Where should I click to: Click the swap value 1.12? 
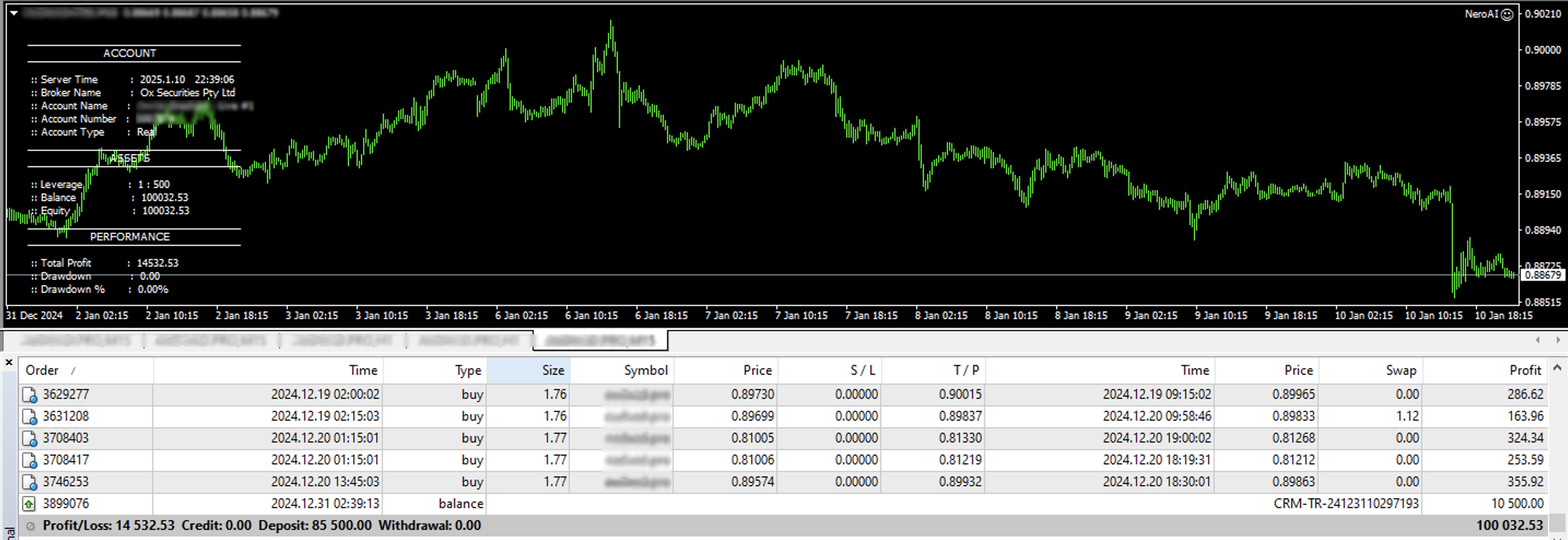pos(1407,416)
